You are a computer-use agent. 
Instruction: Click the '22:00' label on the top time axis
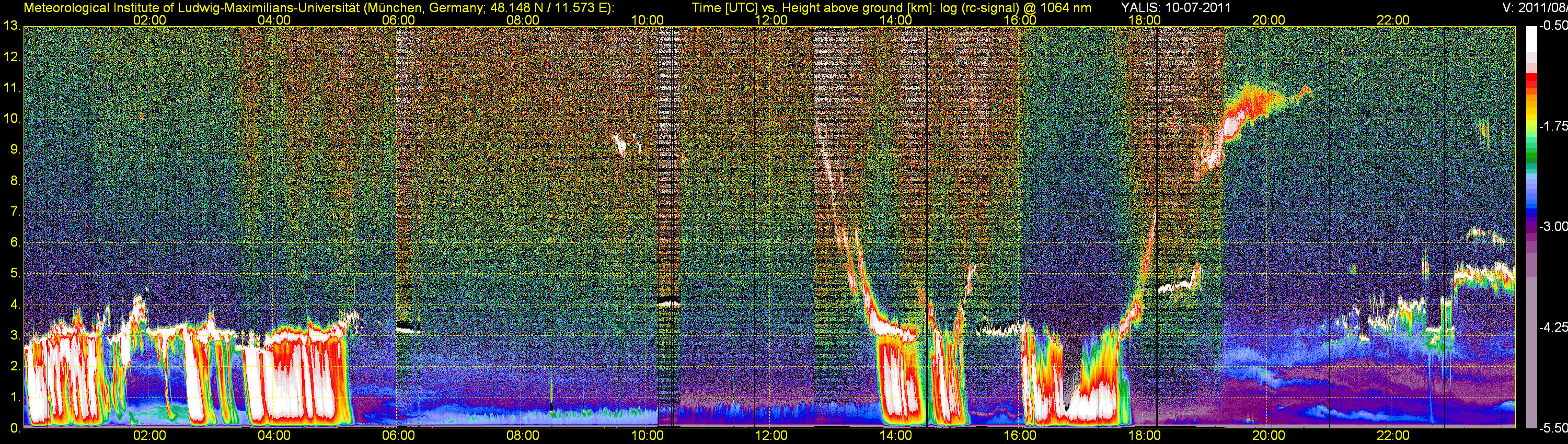point(1393,20)
